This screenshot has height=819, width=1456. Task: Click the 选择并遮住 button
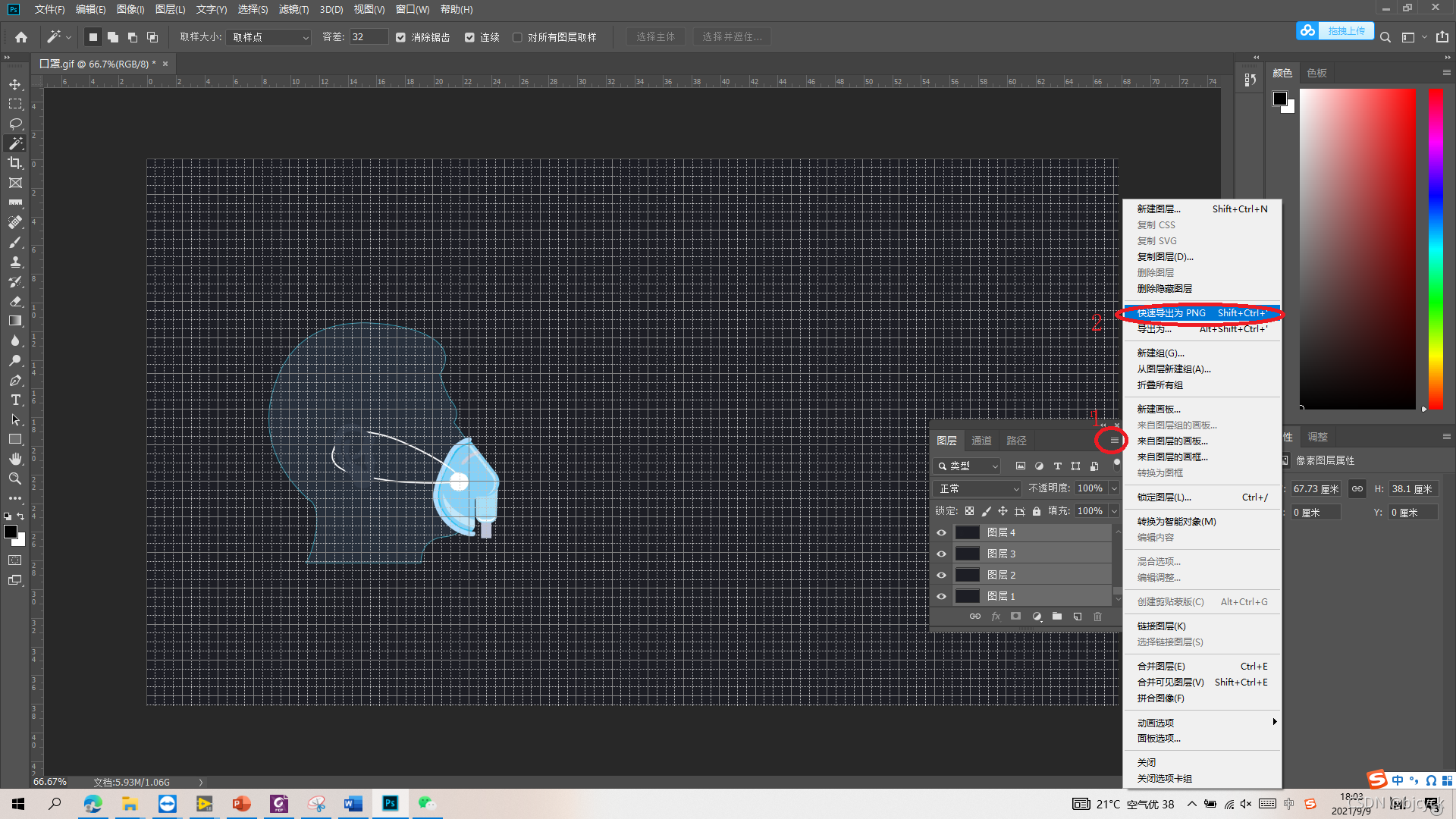[x=731, y=36]
